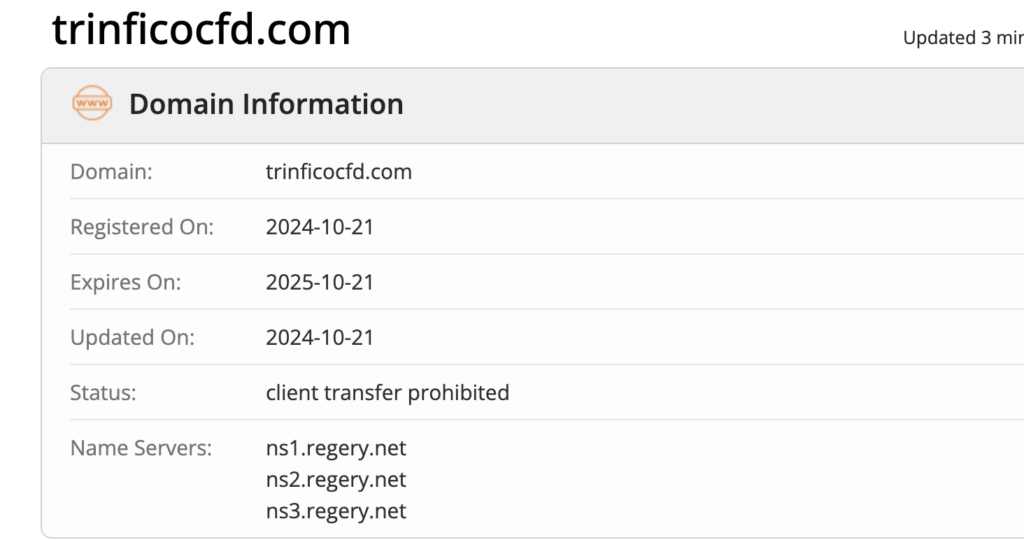Click the Registered On date 2024-10-21
The height and width of the screenshot is (540, 1024).
coord(319,227)
